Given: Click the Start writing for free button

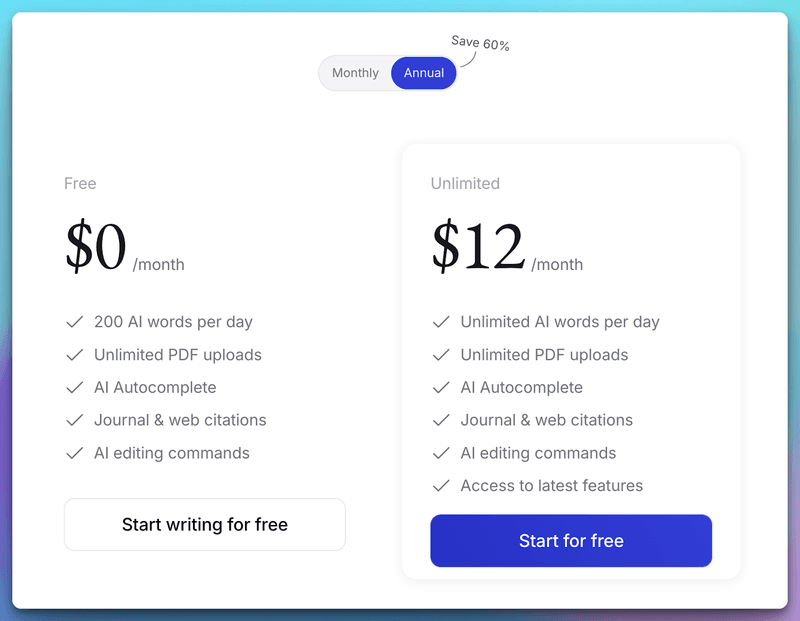Looking at the screenshot, I should click(x=205, y=524).
